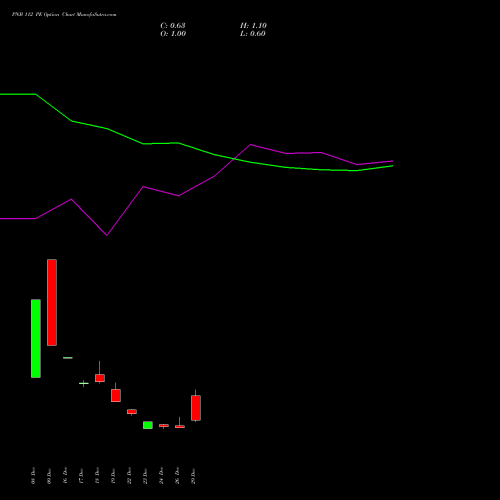Click the 17 Dec doji candle
Image resolution: width=500 pixels, height=500 pixels.
click(84, 383)
